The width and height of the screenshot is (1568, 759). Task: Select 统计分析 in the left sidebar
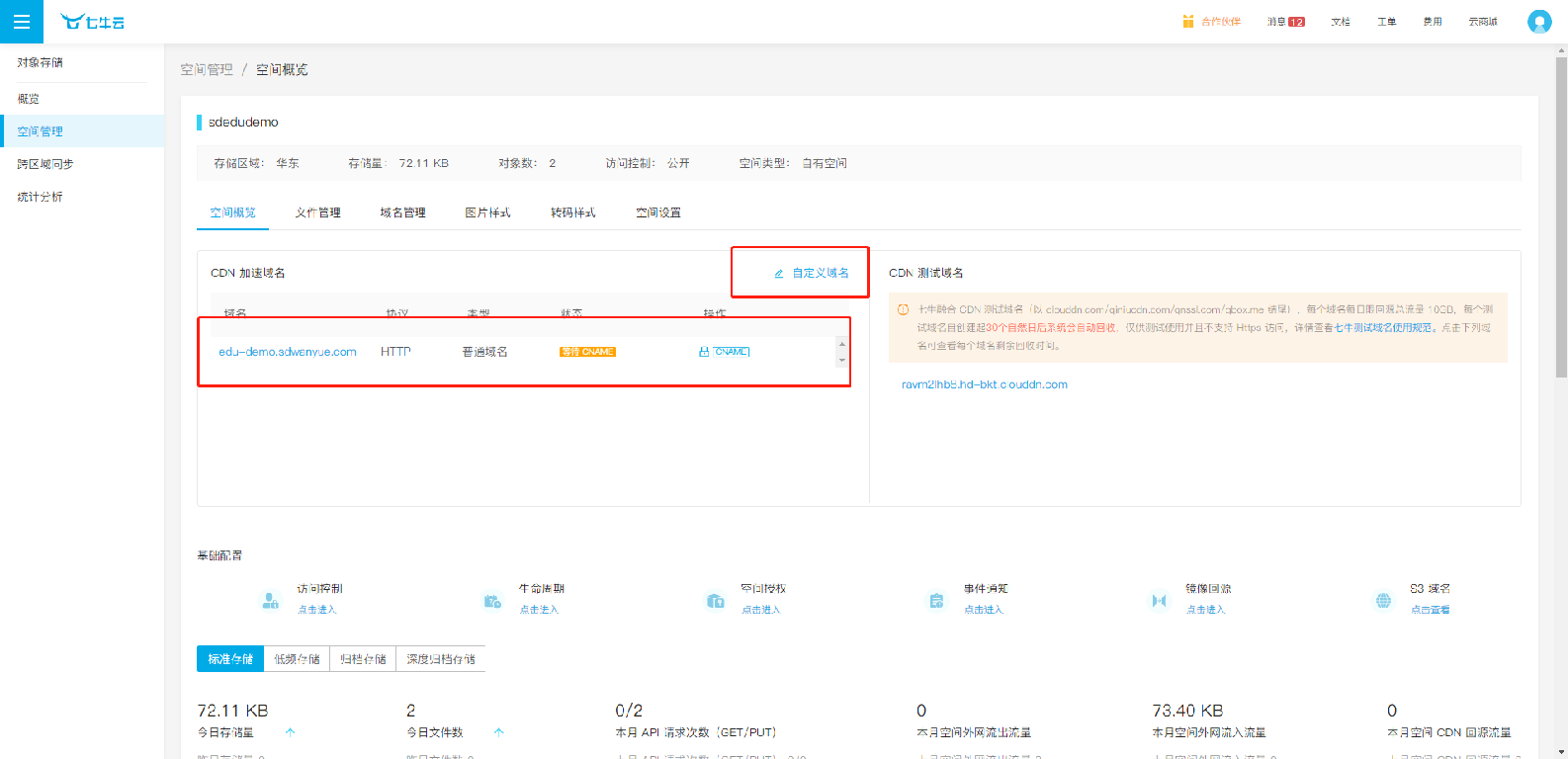82,197
